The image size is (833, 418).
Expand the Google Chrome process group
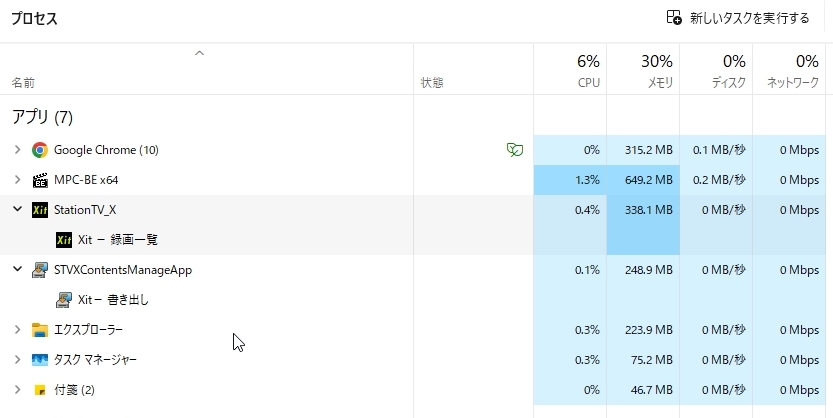(x=18, y=150)
